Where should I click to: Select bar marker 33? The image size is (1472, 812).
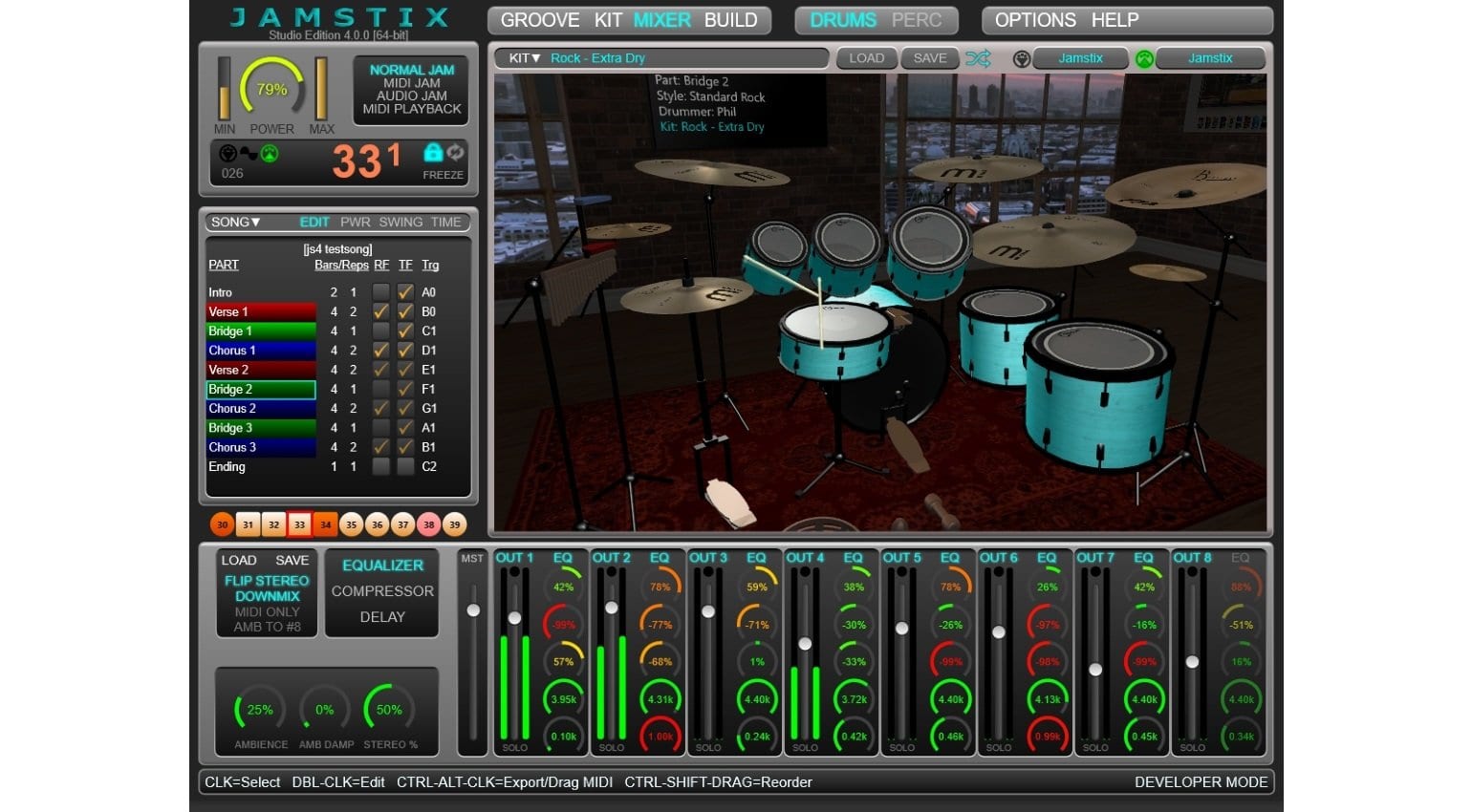pyautogui.click(x=299, y=524)
